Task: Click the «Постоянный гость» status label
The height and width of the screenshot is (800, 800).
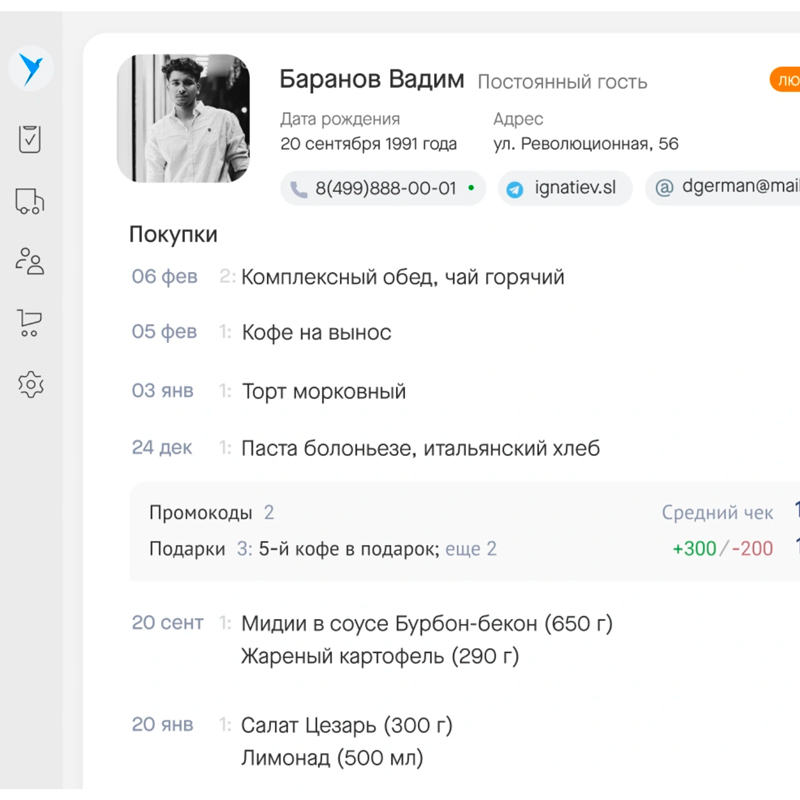Action: pyautogui.click(x=562, y=82)
